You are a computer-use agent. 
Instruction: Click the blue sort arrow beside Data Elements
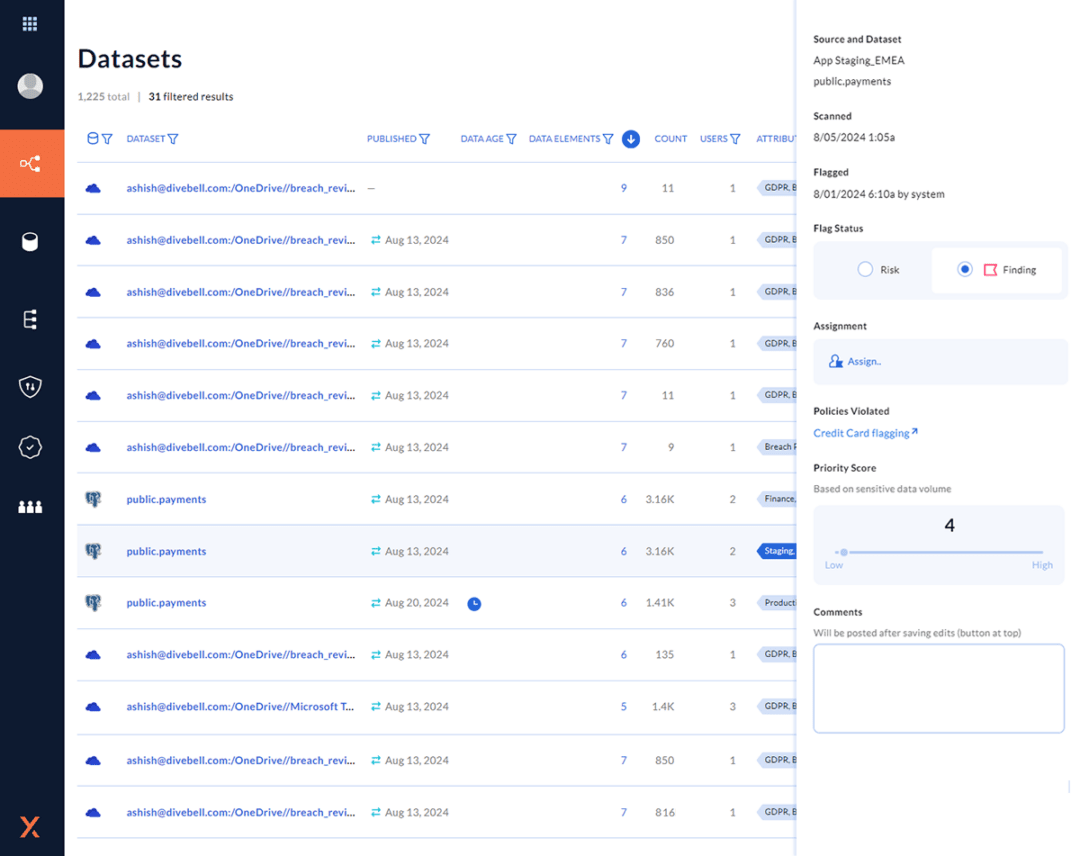631,139
